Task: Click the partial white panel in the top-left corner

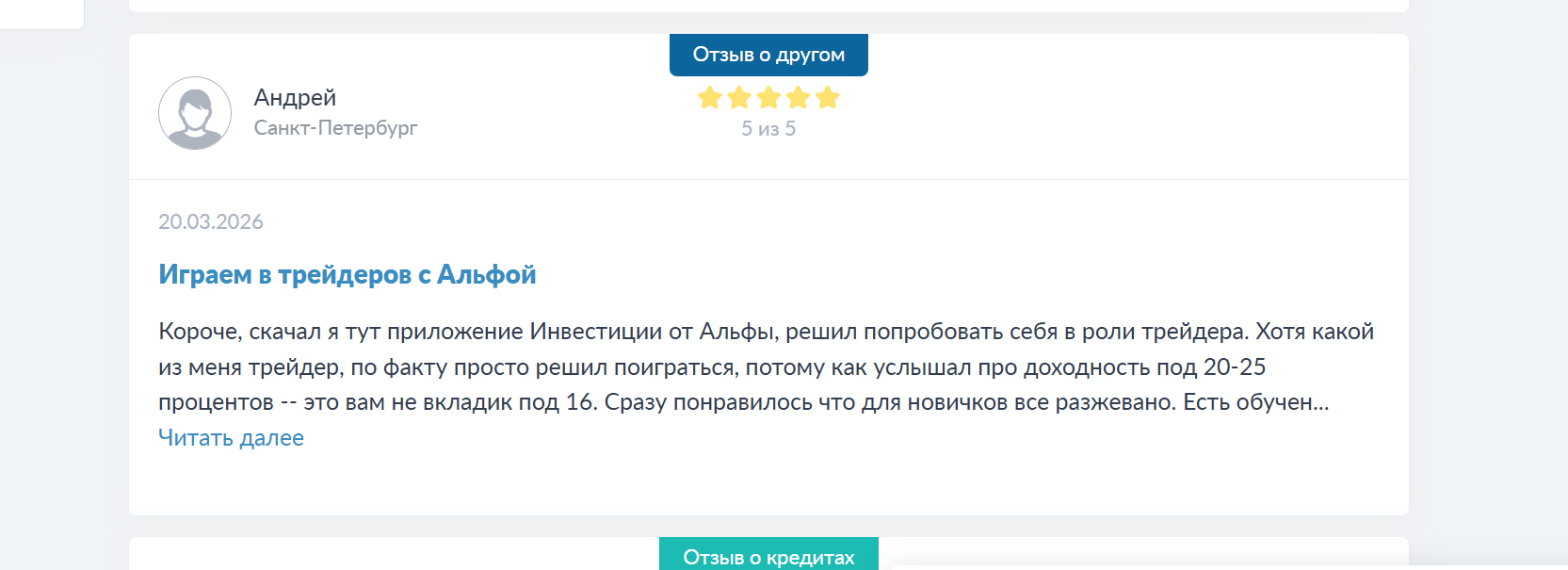Action: [x=41, y=13]
